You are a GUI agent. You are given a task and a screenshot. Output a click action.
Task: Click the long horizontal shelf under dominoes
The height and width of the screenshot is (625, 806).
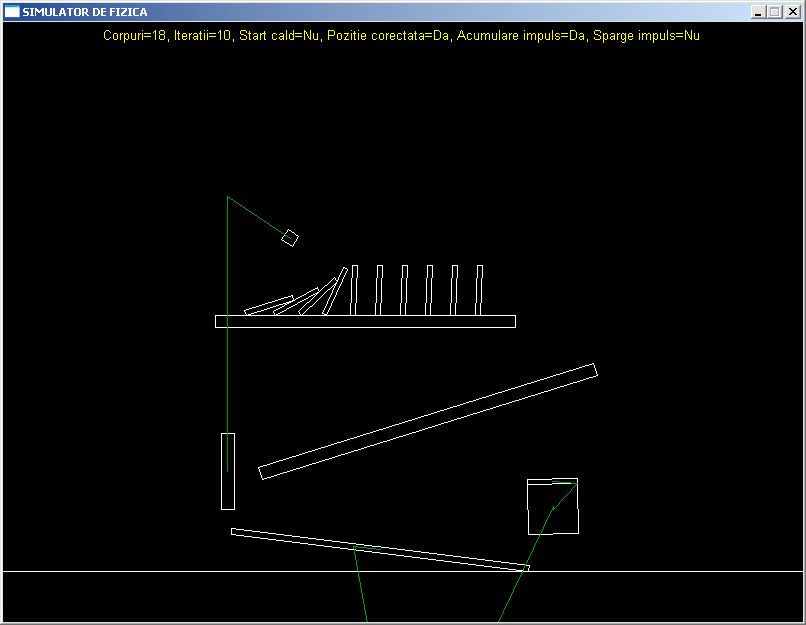365,321
